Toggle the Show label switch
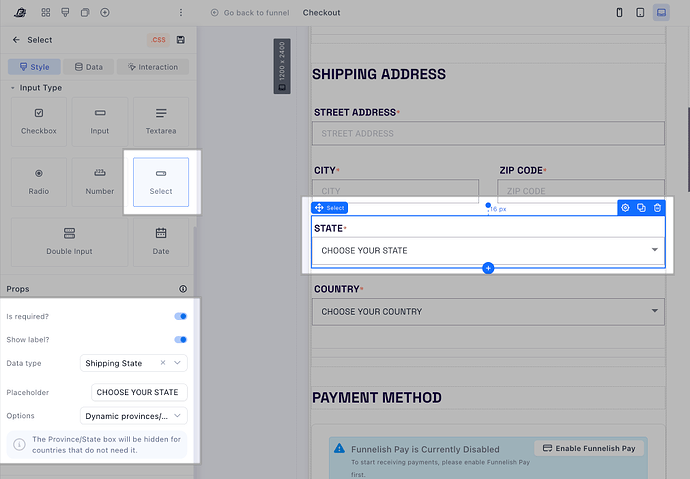This screenshot has height=479, width=690. [180, 340]
